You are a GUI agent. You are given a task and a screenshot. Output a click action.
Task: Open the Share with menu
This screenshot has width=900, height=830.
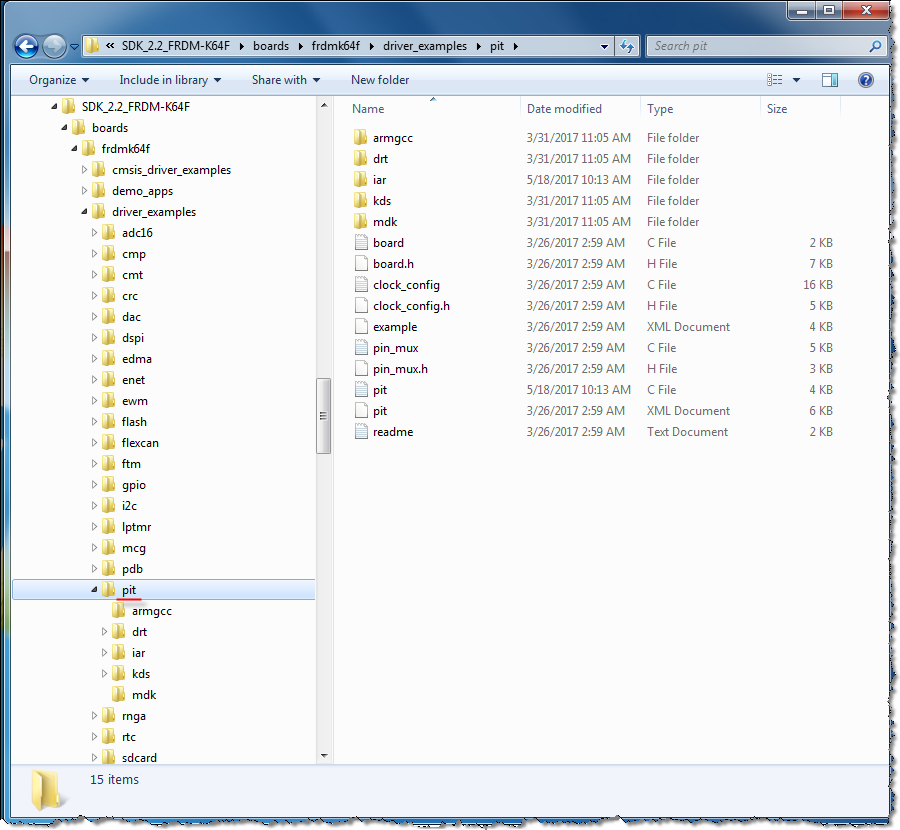(283, 79)
